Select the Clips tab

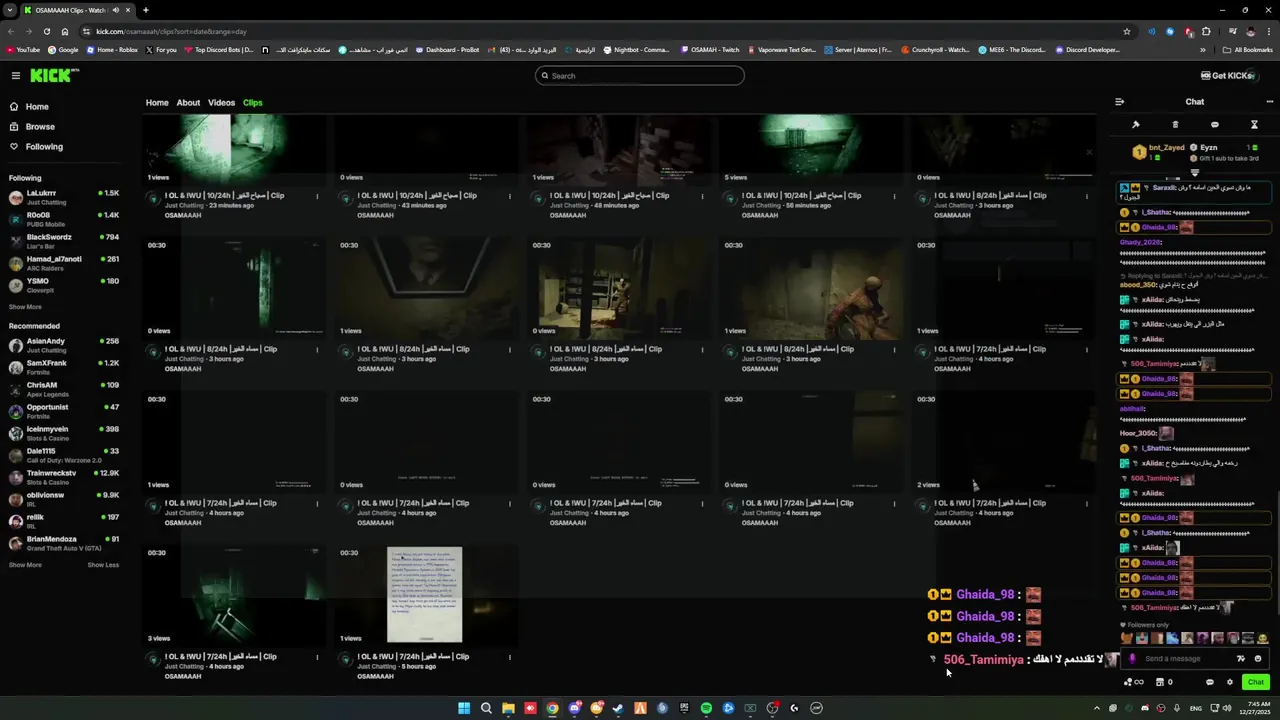point(252,103)
